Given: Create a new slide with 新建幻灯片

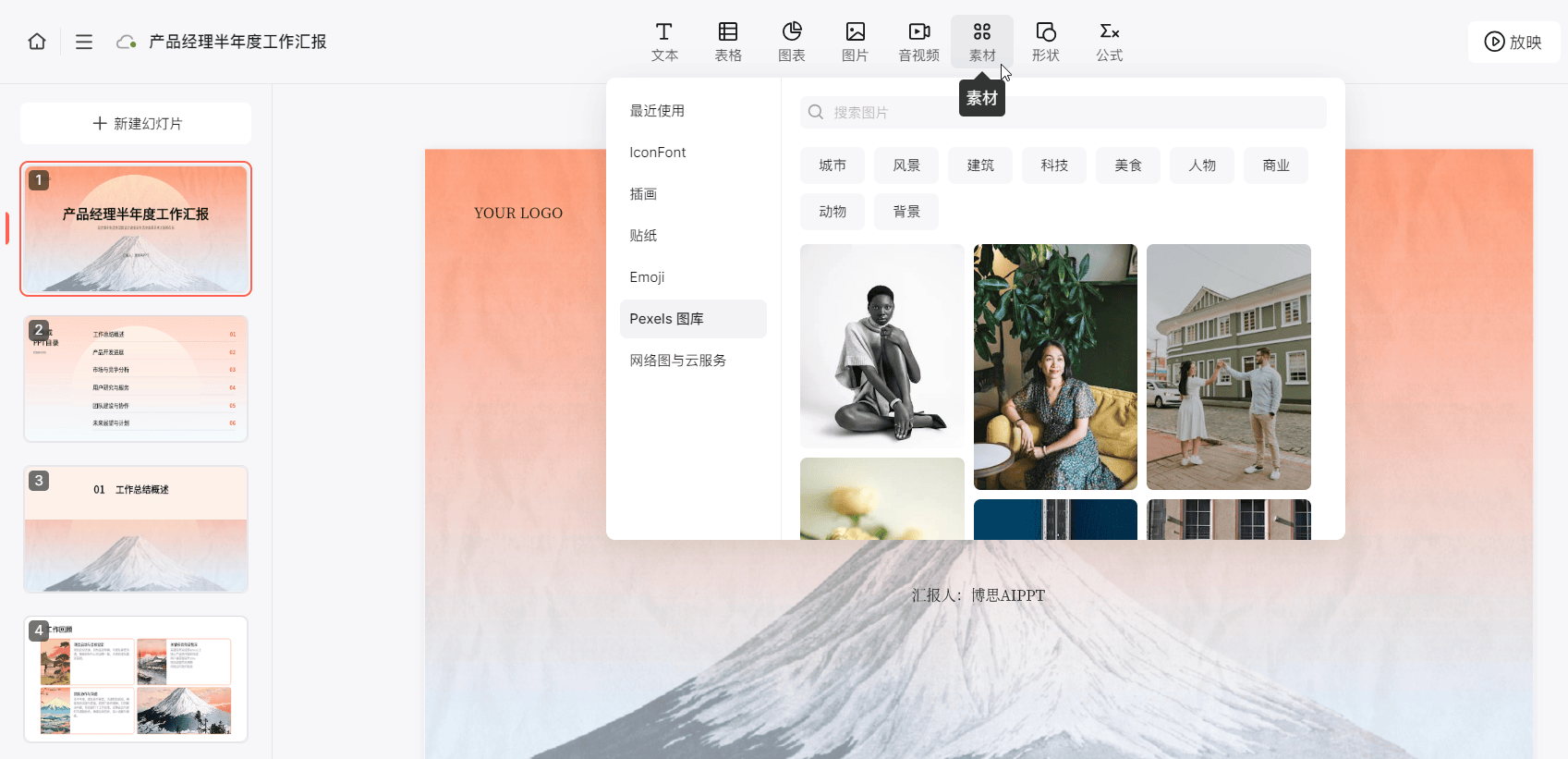Looking at the screenshot, I should pyautogui.click(x=136, y=123).
